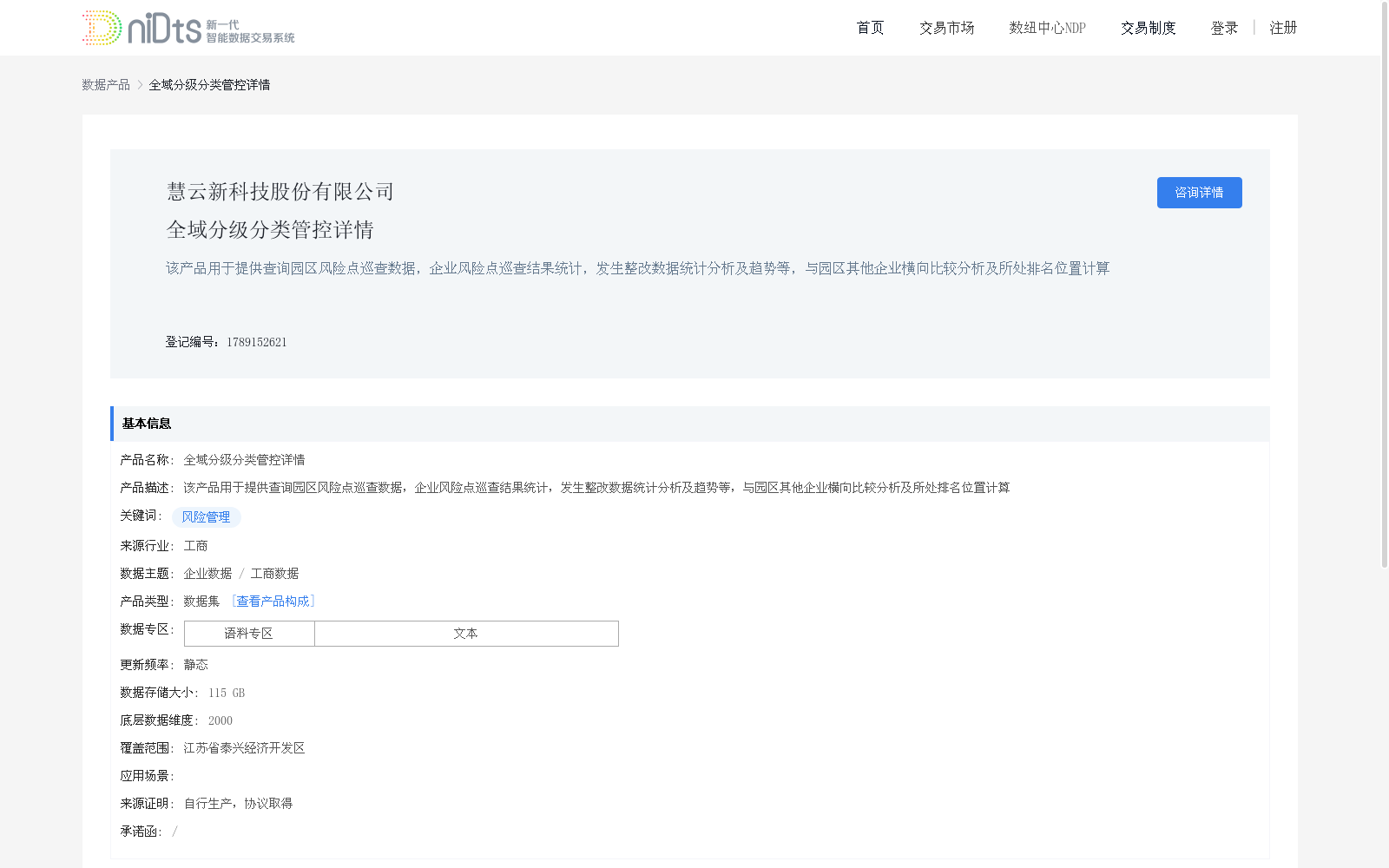
Task: Click the breadcrumb chevron separator icon
Action: point(140,84)
